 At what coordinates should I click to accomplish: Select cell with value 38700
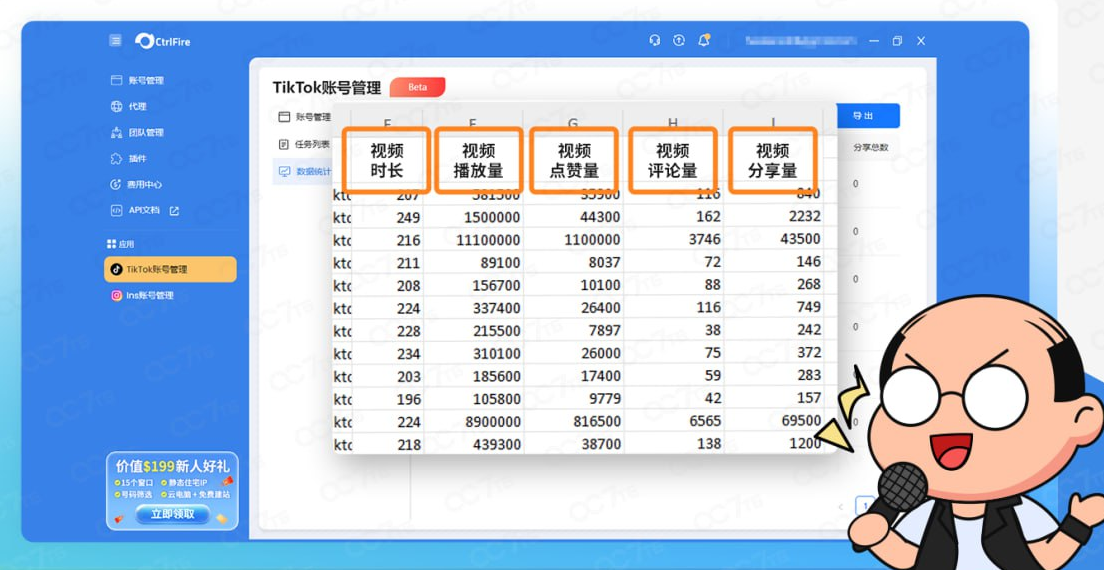[573, 443]
